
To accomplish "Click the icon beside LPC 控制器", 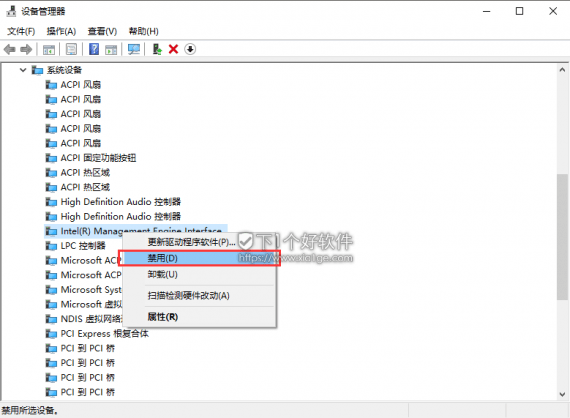I will (51, 246).
